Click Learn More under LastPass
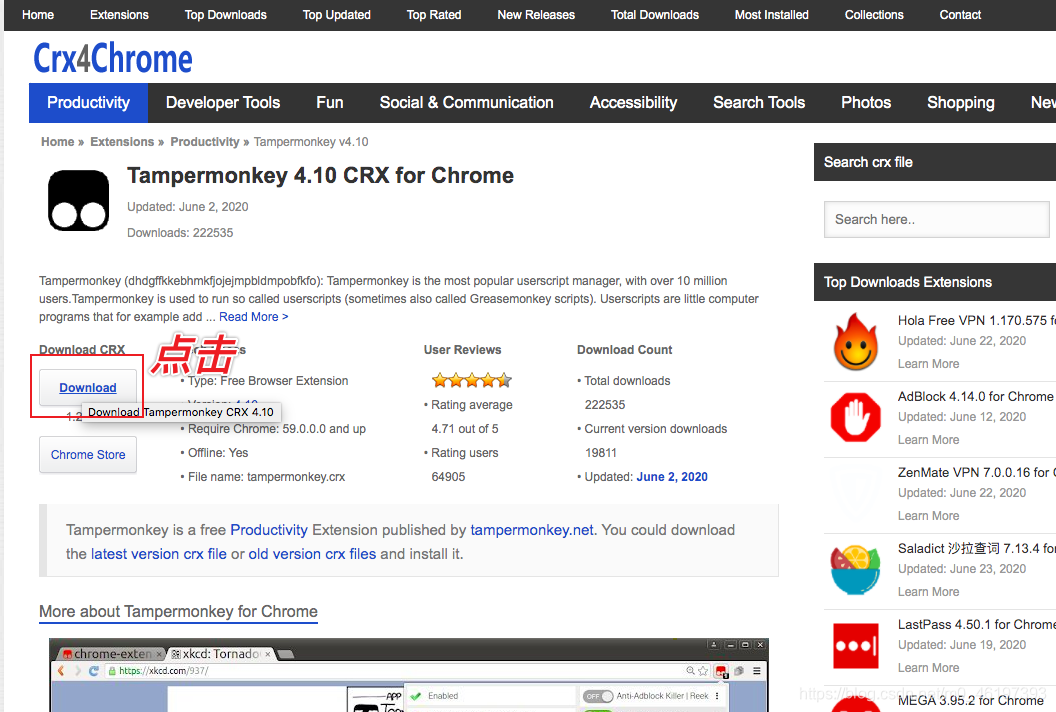The image size is (1056, 712). pos(928,668)
